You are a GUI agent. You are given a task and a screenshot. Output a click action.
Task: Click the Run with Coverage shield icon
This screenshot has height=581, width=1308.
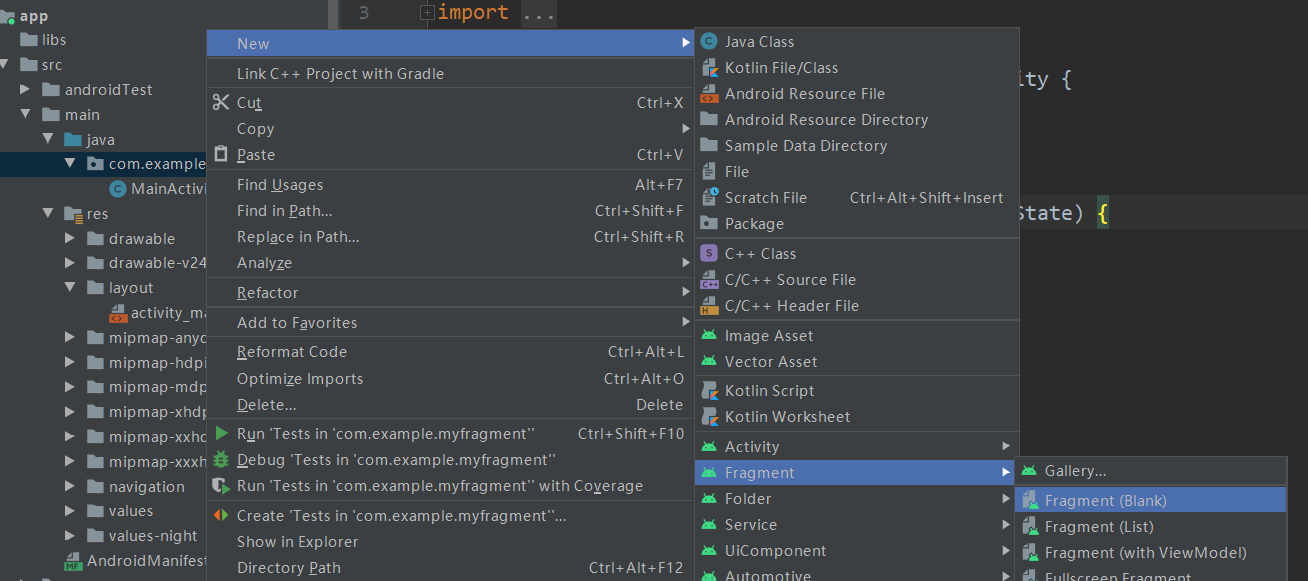221,486
